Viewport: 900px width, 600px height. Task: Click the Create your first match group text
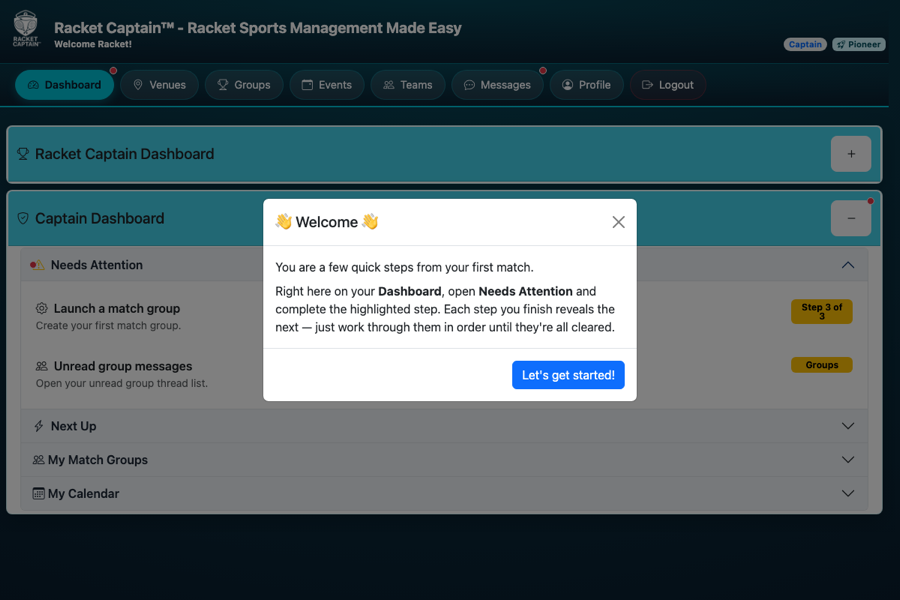click(x=108, y=326)
